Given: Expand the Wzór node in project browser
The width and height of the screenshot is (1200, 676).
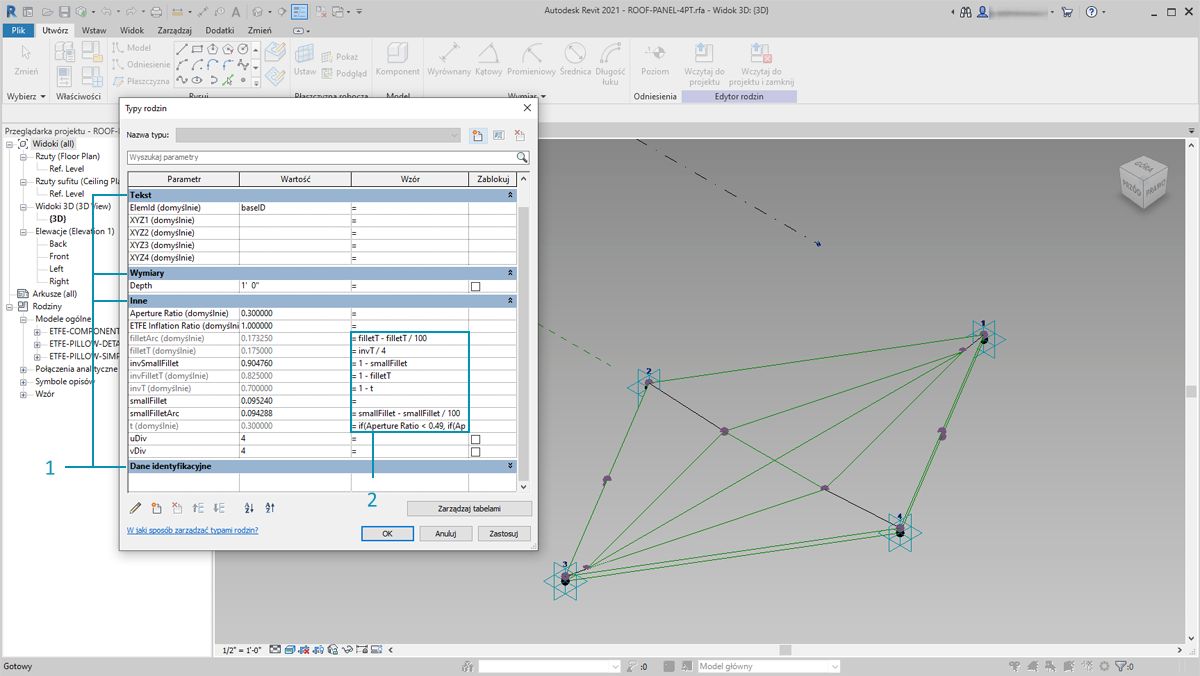Looking at the screenshot, I should tap(24, 394).
